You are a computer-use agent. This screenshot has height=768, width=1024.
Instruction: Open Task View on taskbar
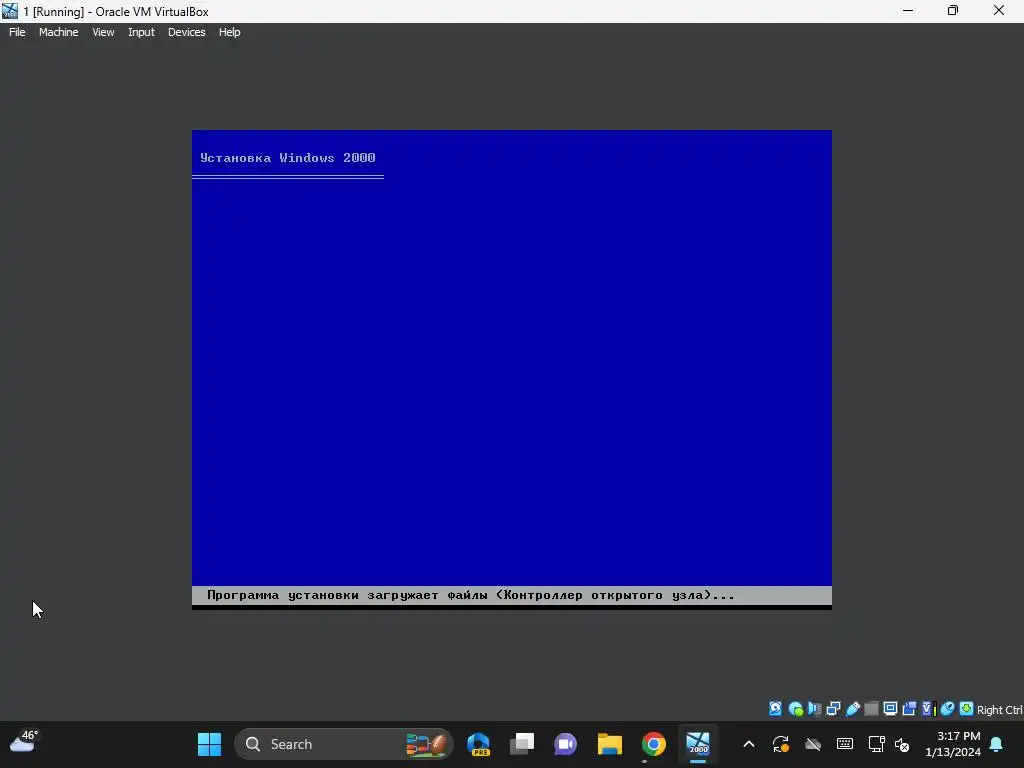pyautogui.click(x=522, y=744)
